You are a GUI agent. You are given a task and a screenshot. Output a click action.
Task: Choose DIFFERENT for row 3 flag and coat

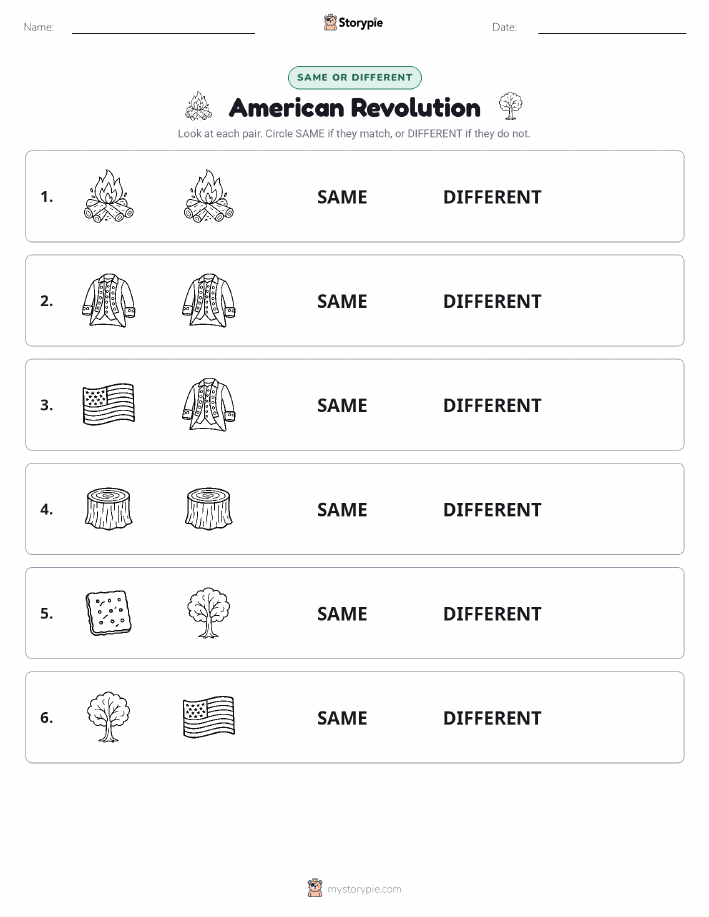[492, 405]
